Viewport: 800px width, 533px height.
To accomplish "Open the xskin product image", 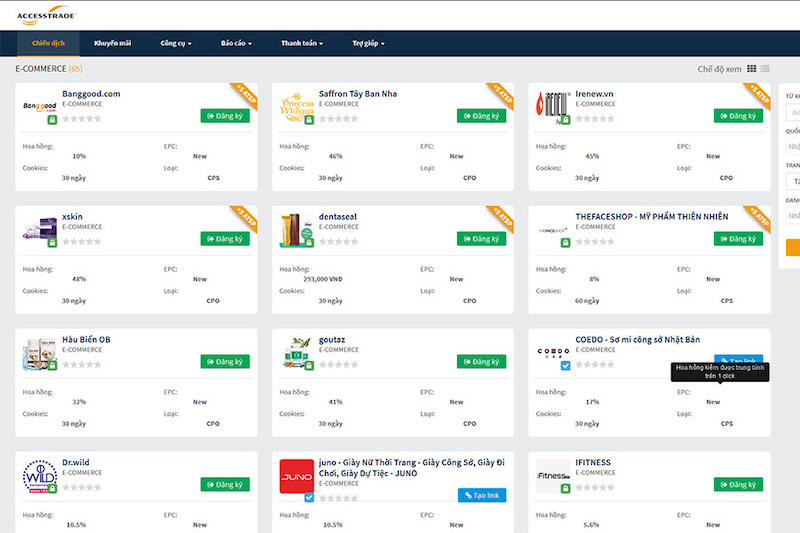I will pyautogui.click(x=40, y=230).
